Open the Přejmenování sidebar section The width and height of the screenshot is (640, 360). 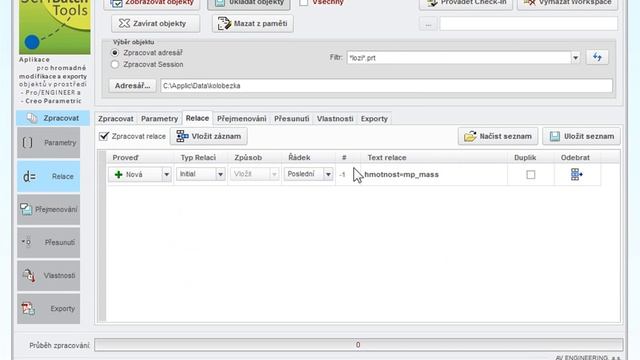point(49,209)
